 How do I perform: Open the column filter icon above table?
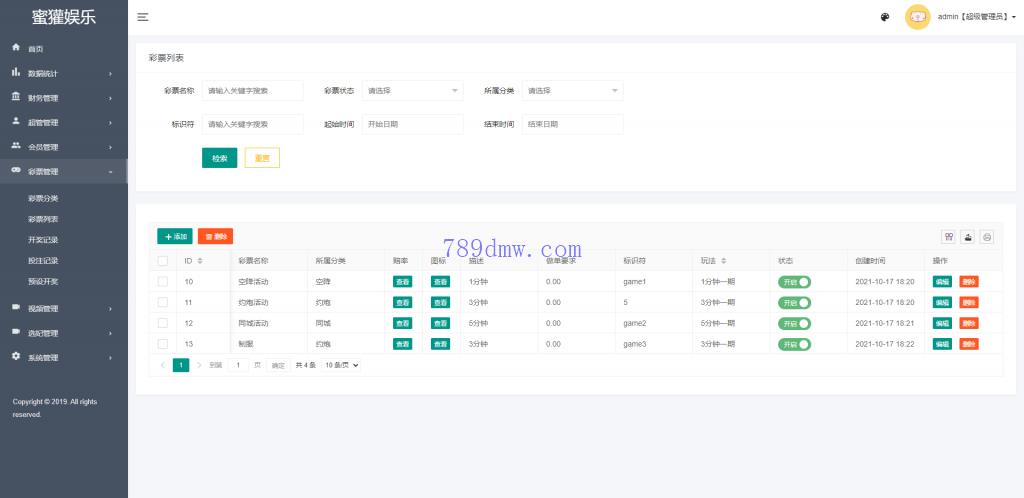pos(948,237)
